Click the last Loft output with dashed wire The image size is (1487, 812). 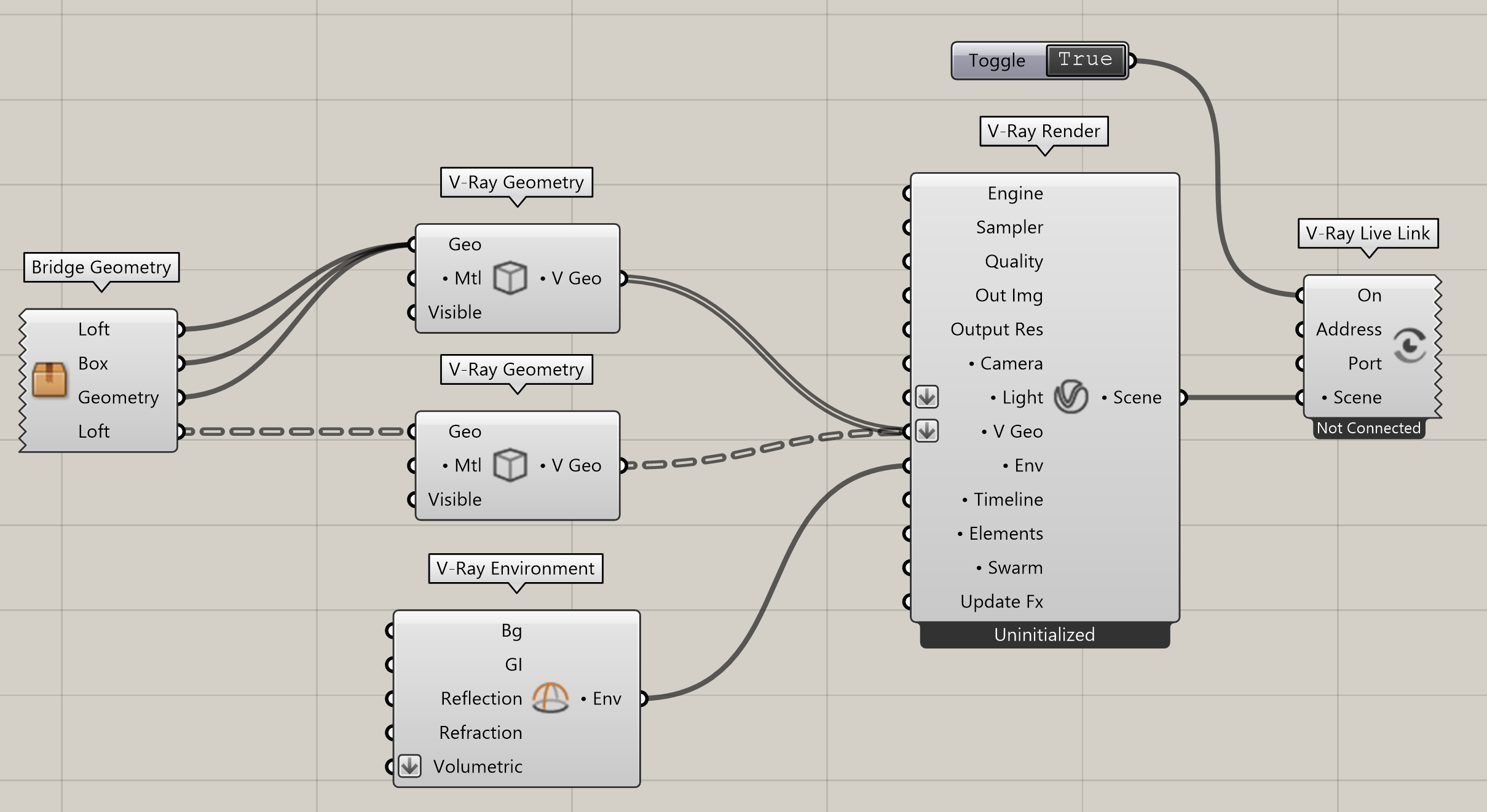[93, 431]
